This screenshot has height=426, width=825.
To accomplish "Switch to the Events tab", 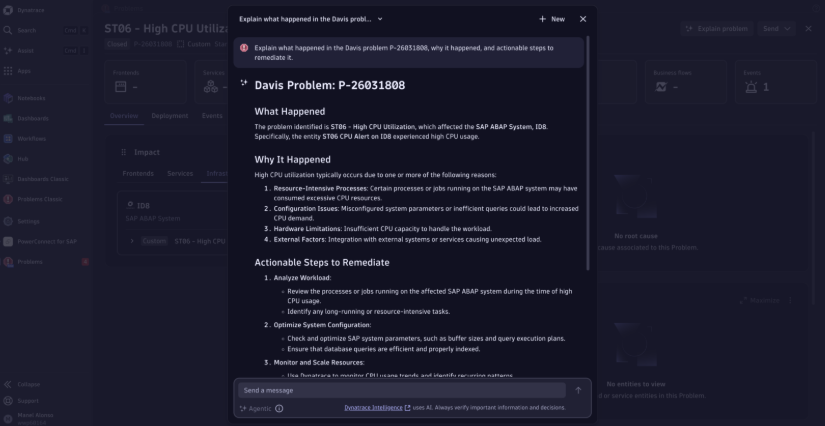I will tap(212, 116).
